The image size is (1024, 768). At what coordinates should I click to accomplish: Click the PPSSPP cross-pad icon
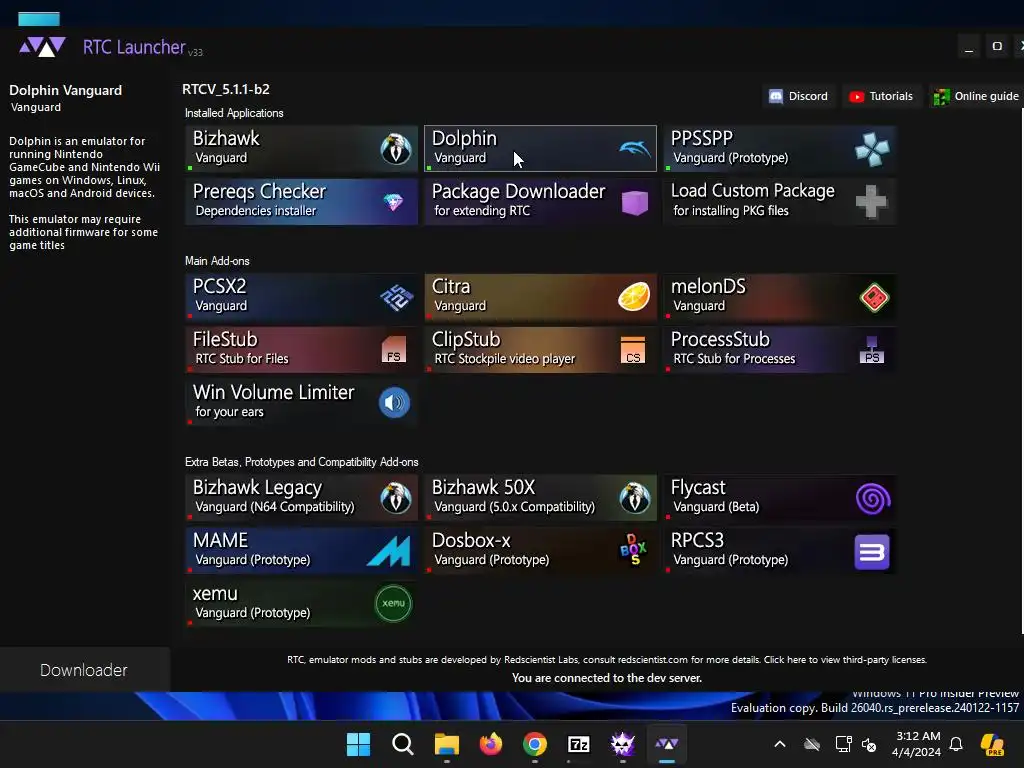(872, 149)
